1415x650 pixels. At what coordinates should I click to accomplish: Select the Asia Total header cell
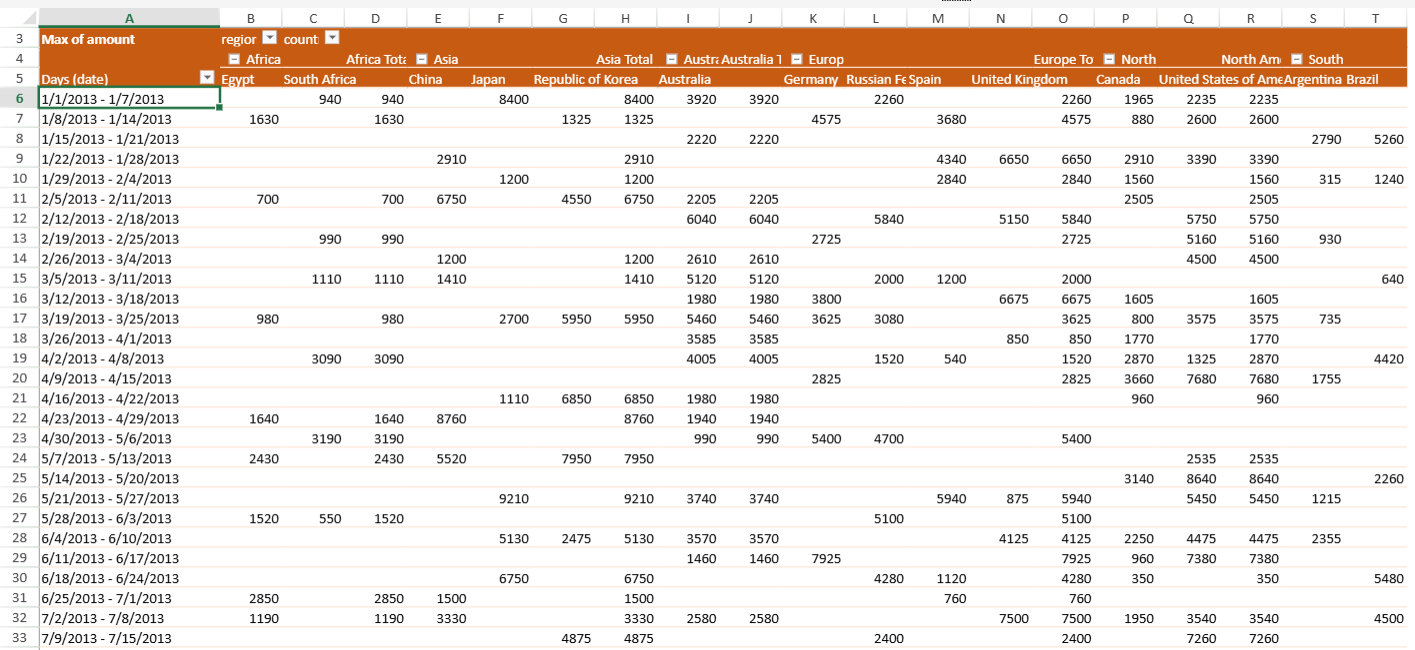(x=624, y=59)
